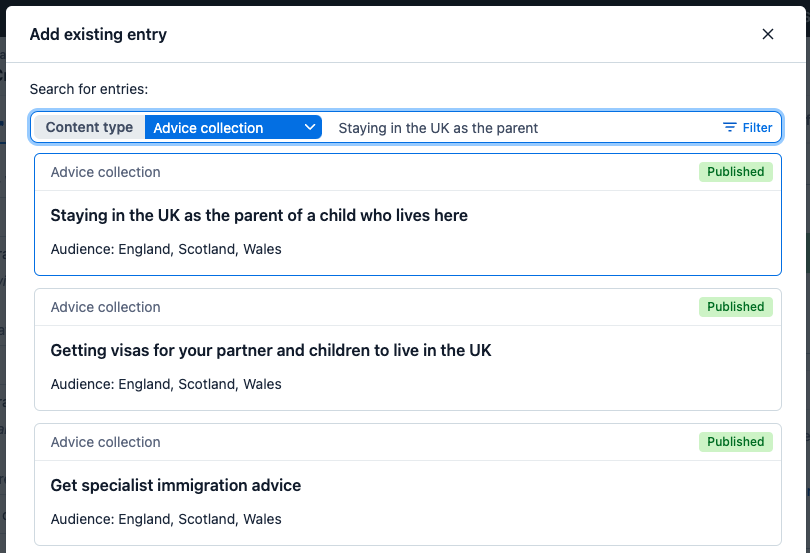Choose 'Get specialist immigration advice' entry
Screen dimensions: 810x553
(x=176, y=485)
